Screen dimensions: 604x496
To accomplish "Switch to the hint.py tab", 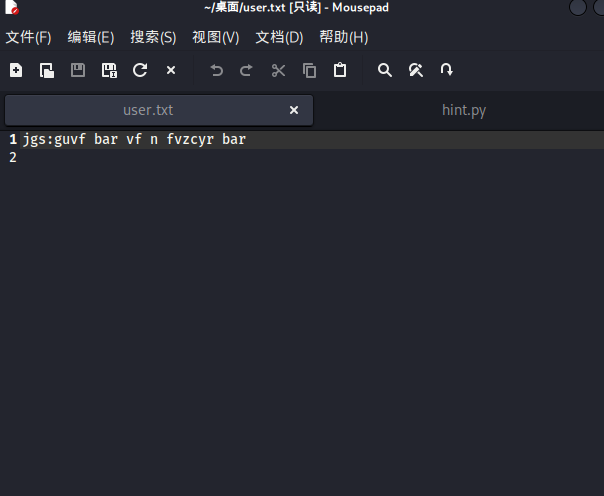I will point(464,111).
